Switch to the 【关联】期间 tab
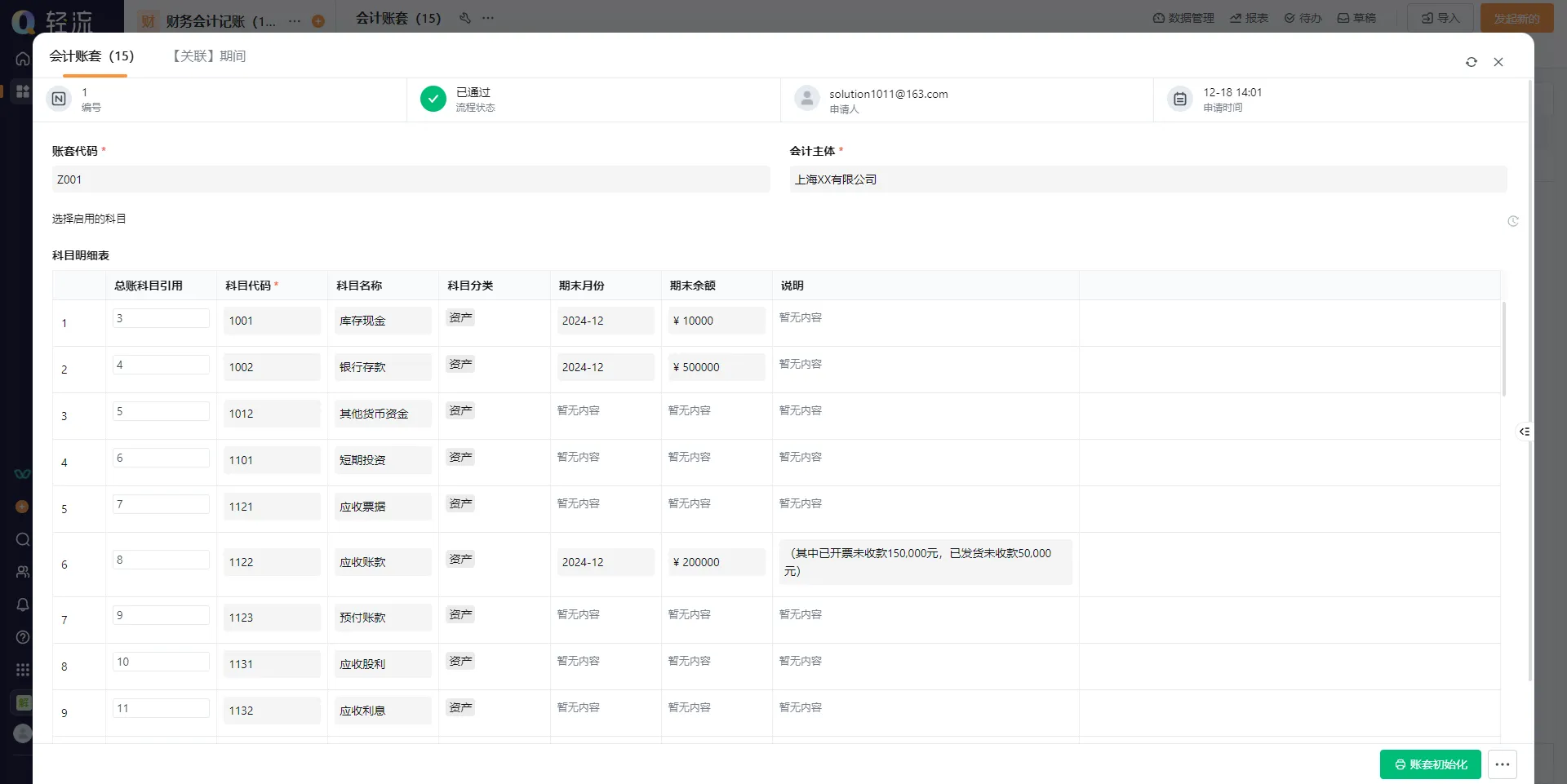Image resolution: width=1567 pixels, height=784 pixels. [209, 56]
